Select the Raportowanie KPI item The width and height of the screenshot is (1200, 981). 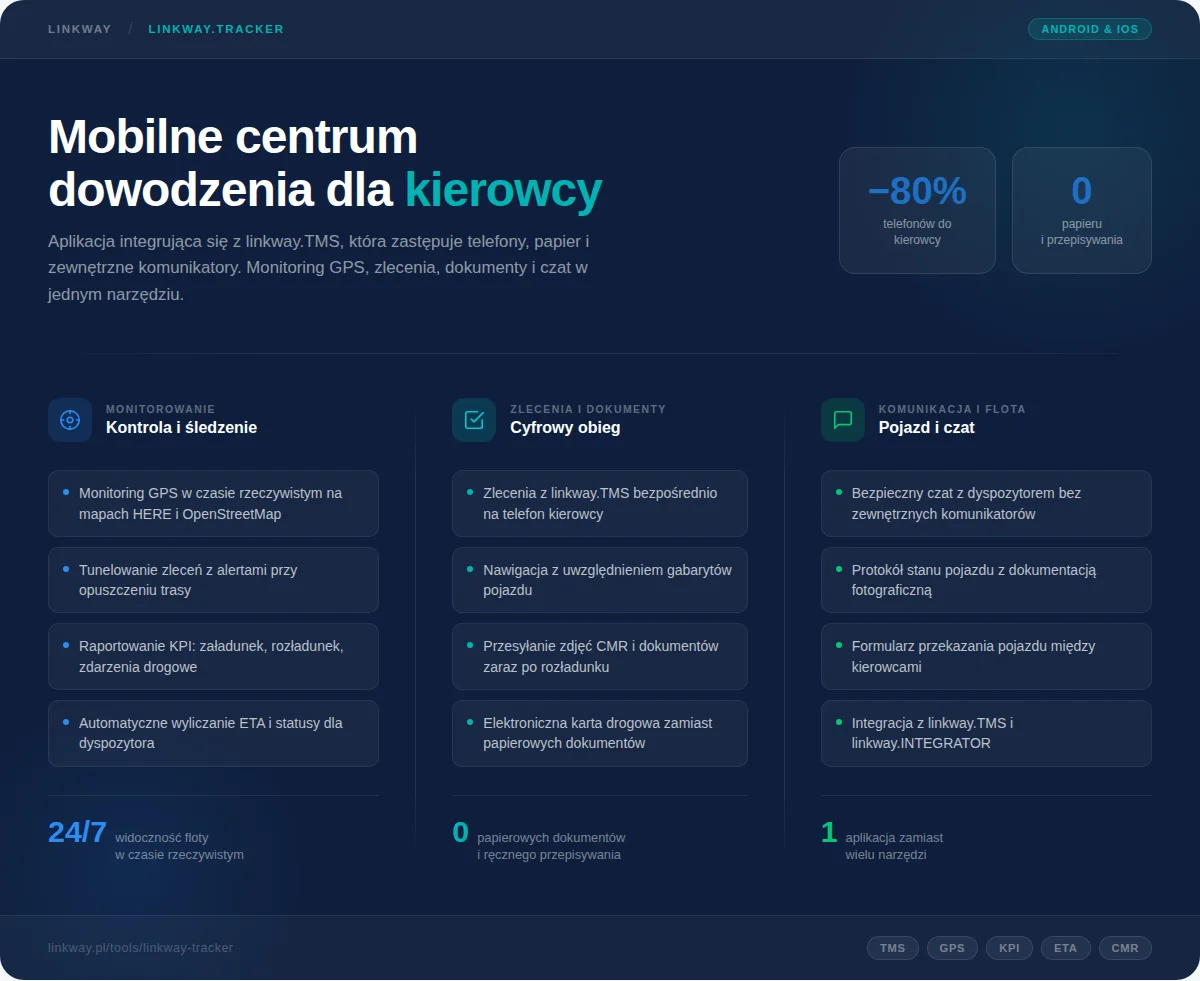tap(213, 656)
